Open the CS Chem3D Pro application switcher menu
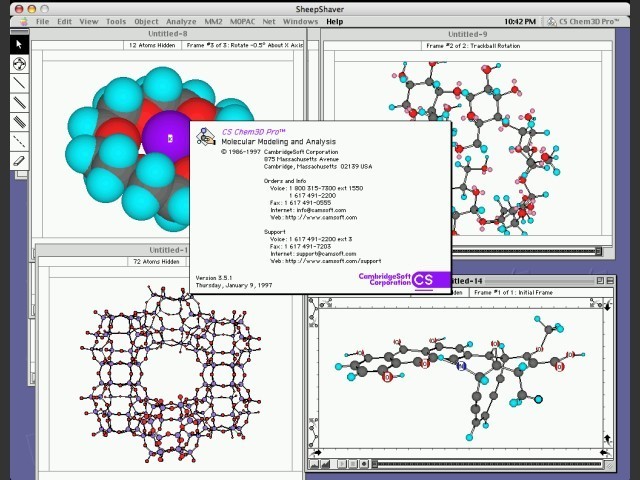This screenshot has height=480, width=640. click(x=584, y=22)
